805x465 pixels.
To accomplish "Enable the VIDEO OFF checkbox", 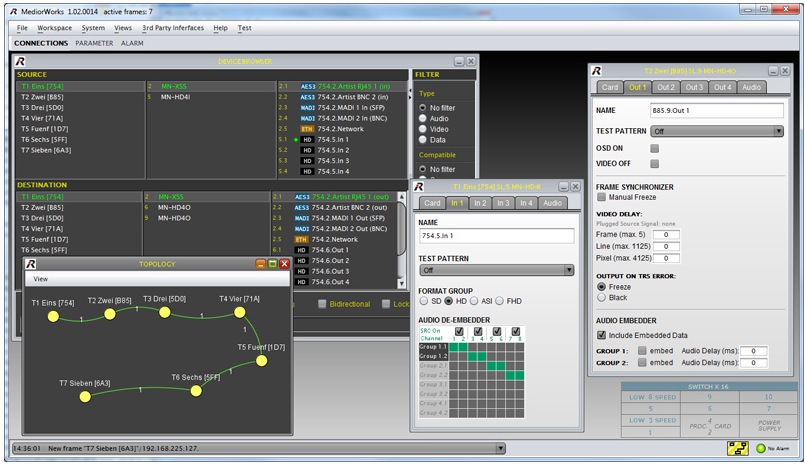I will coord(655,164).
